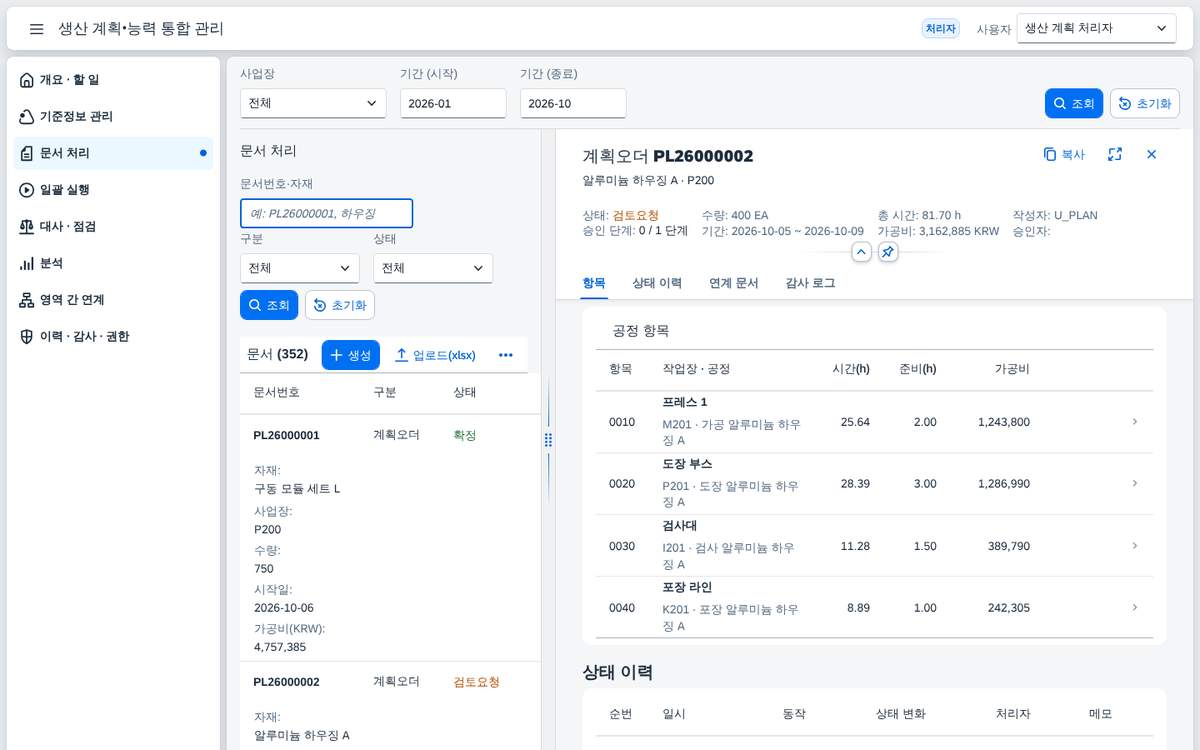Open 영역 간 연계 sidebar item
This screenshot has height=750, width=1200.
click(x=113, y=300)
